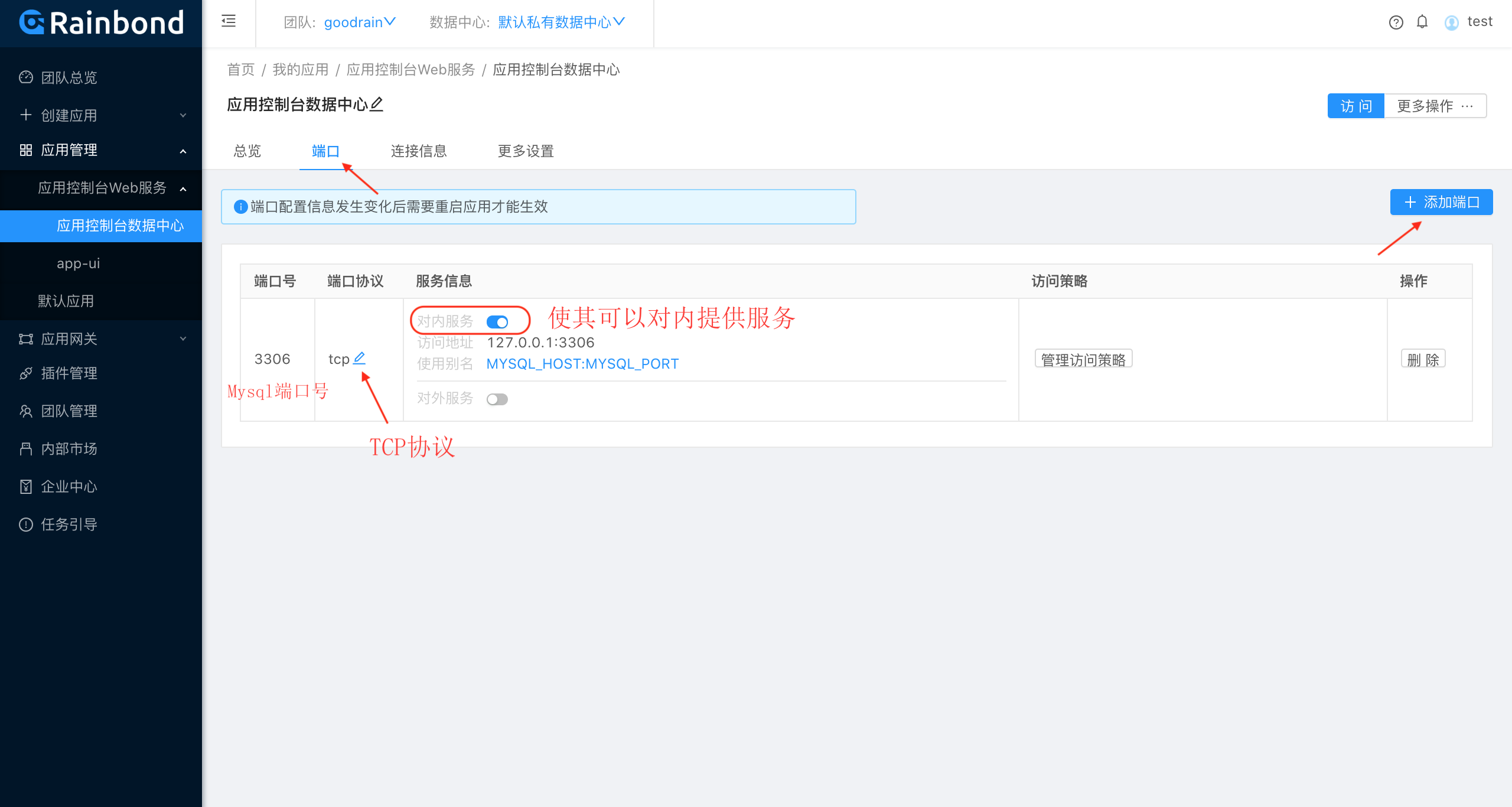Switch to the 连接信息 tab
This screenshot has width=1512, height=807.
pos(419,151)
